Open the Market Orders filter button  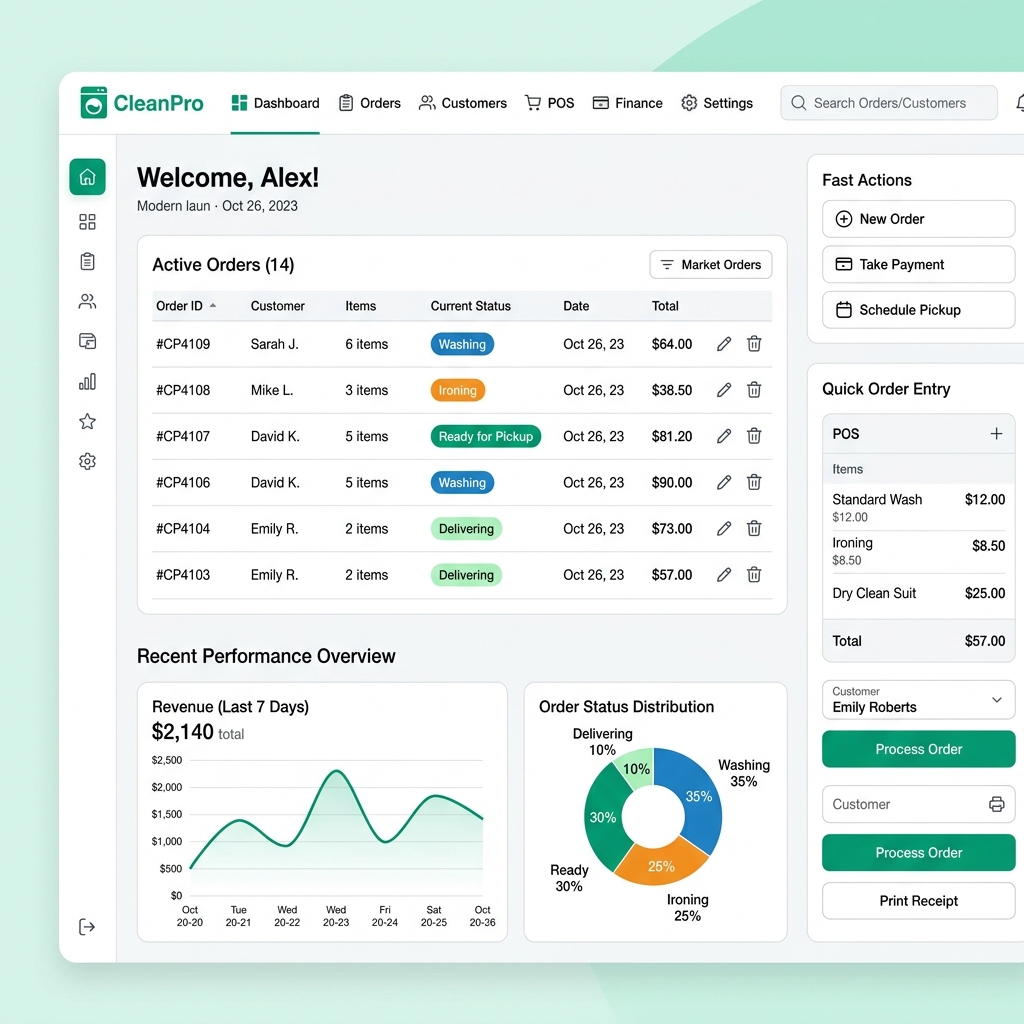(711, 264)
